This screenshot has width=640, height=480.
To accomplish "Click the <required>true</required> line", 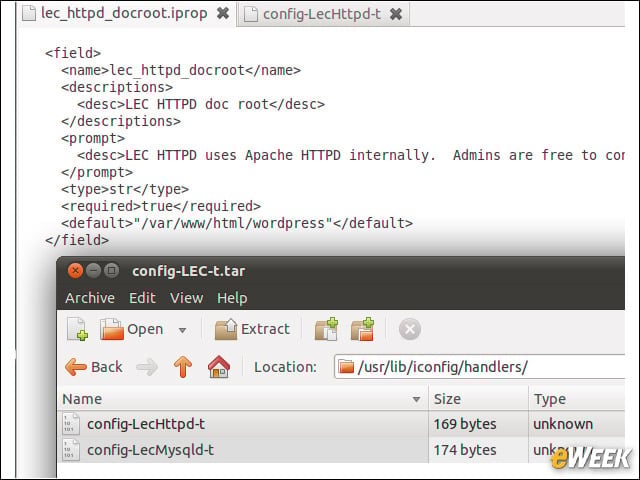I will [161, 206].
